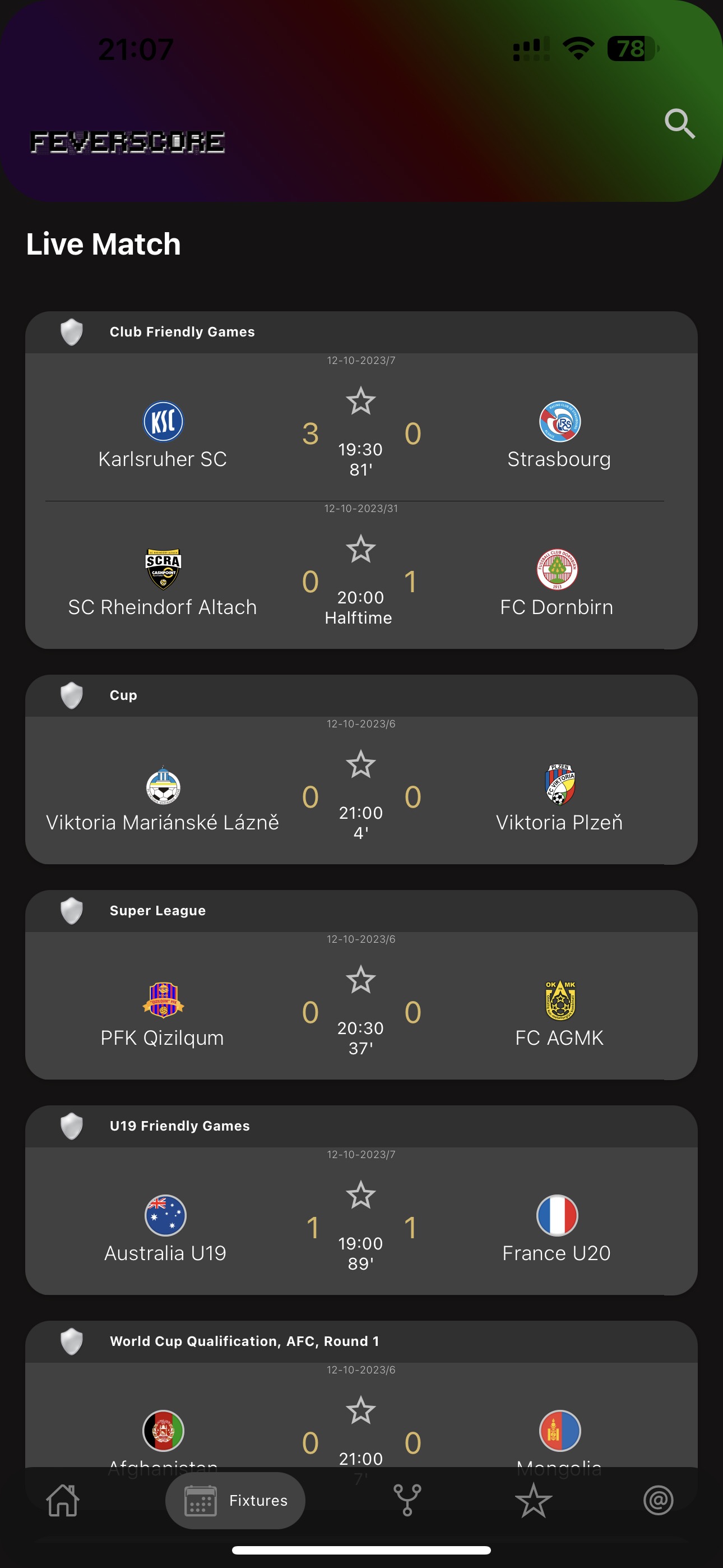Open favorites via the star navigation icon
The width and height of the screenshot is (723, 1568).
click(533, 1501)
